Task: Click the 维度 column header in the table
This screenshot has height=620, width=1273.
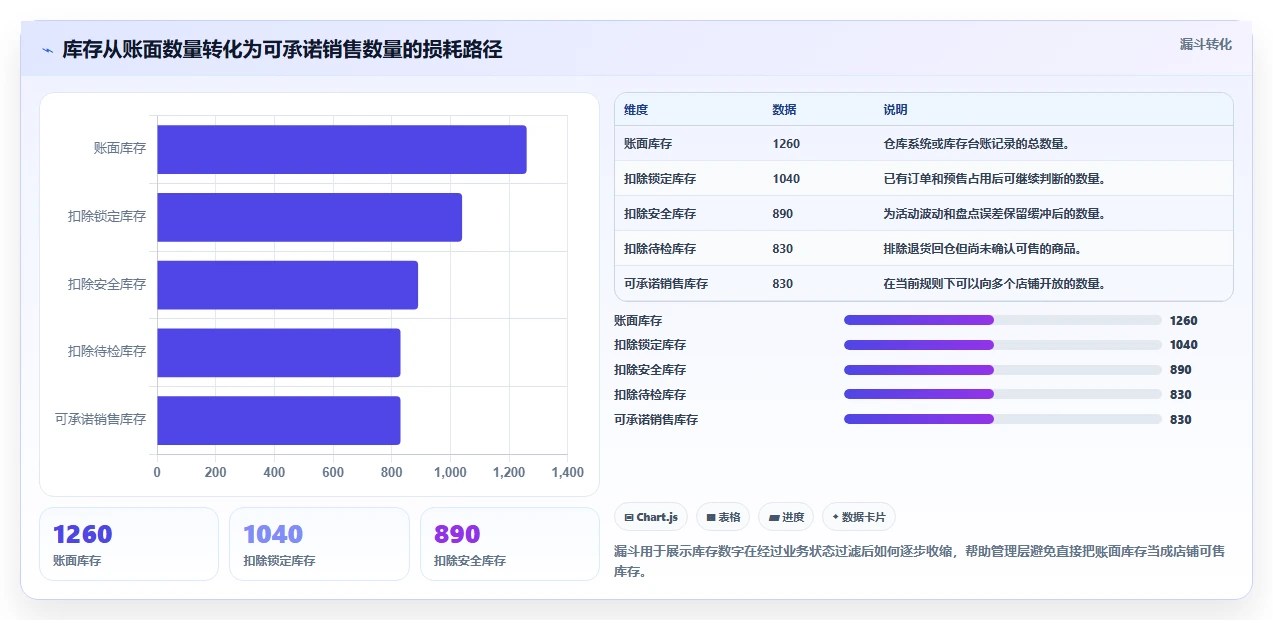Action: [x=636, y=110]
